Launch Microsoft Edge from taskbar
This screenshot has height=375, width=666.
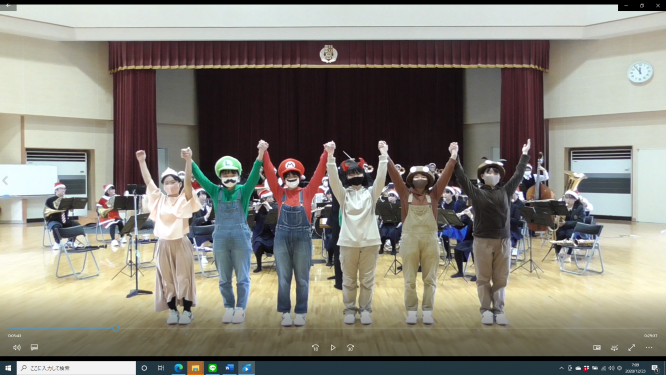[178, 368]
